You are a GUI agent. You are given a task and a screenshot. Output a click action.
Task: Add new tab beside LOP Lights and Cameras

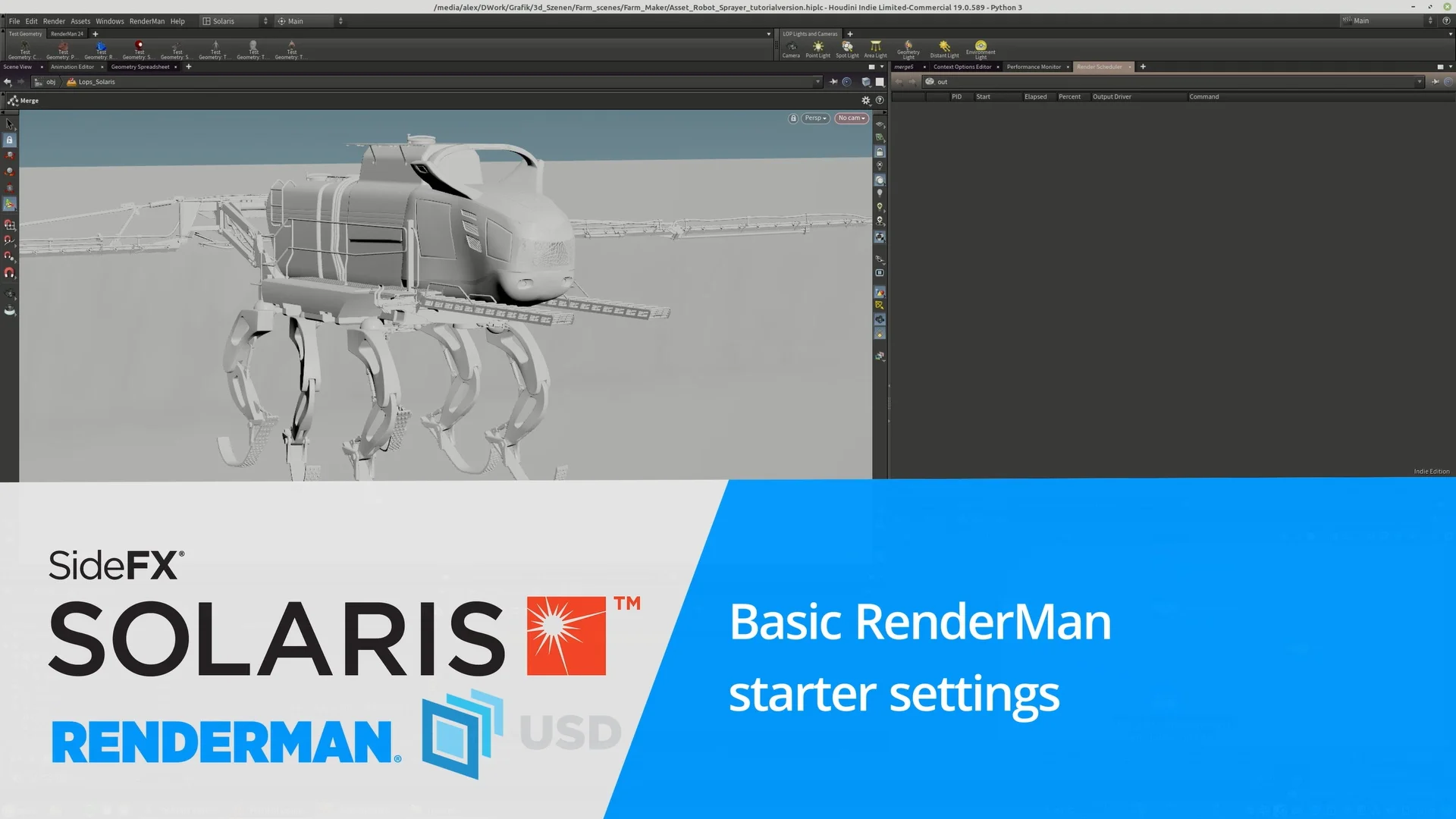(x=850, y=34)
